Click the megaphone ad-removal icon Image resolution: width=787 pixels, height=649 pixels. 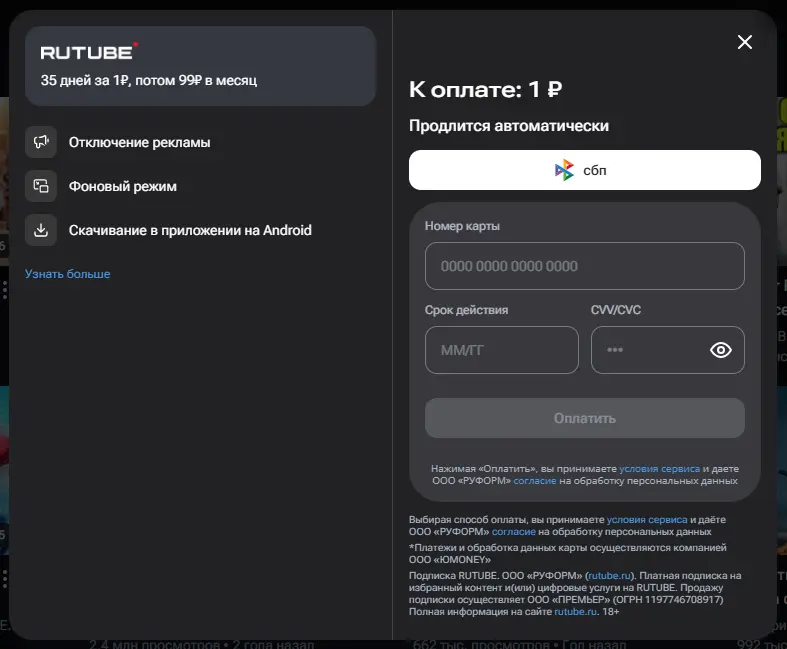click(41, 142)
